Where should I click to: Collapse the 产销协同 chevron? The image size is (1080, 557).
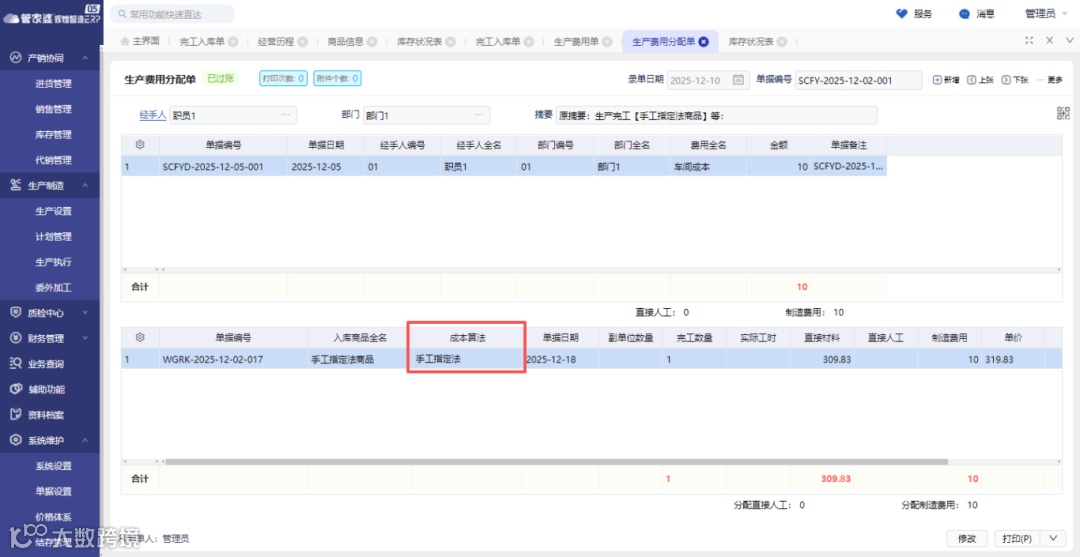[85, 58]
